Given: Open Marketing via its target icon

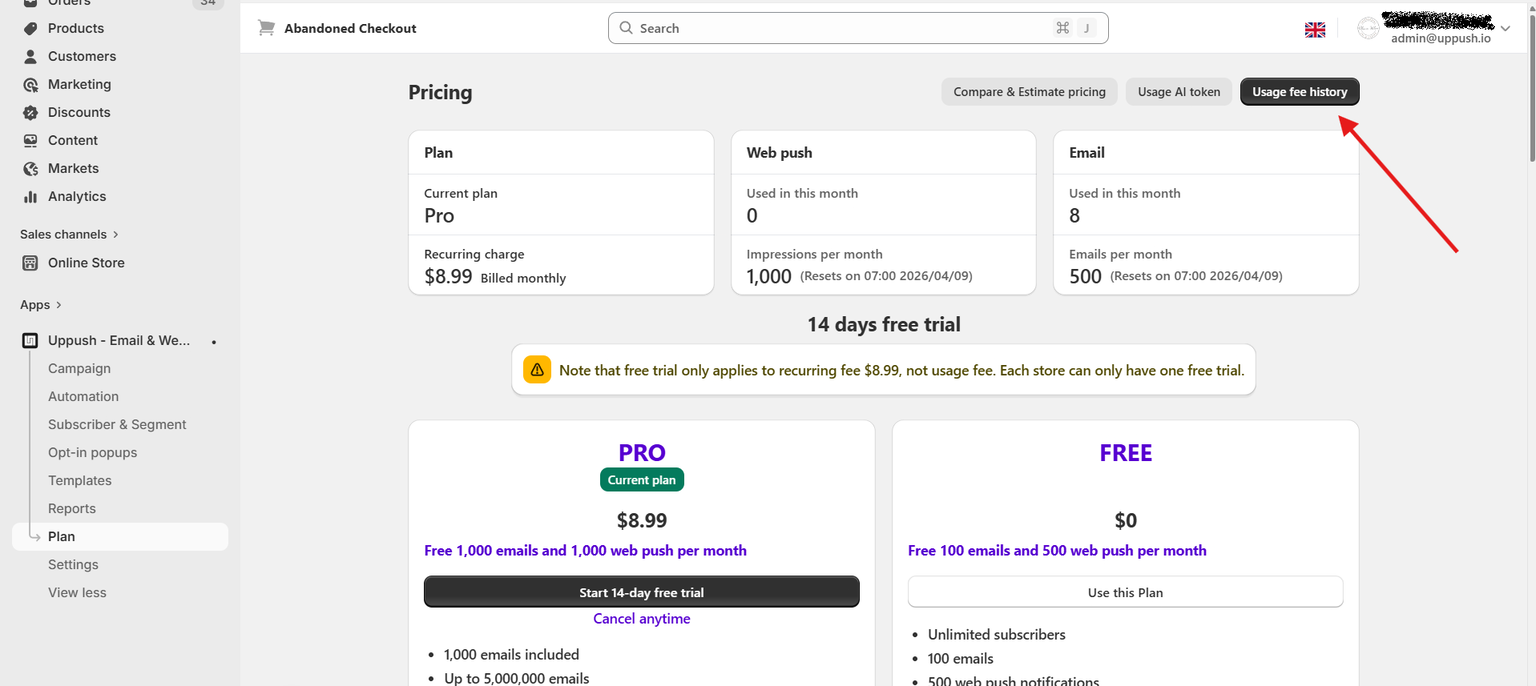Looking at the screenshot, I should coord(30,84).
